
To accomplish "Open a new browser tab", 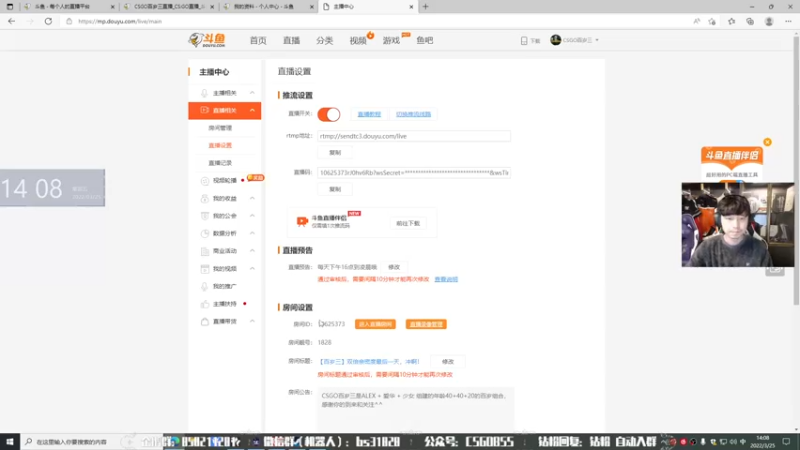I will [x=426, y=7].
